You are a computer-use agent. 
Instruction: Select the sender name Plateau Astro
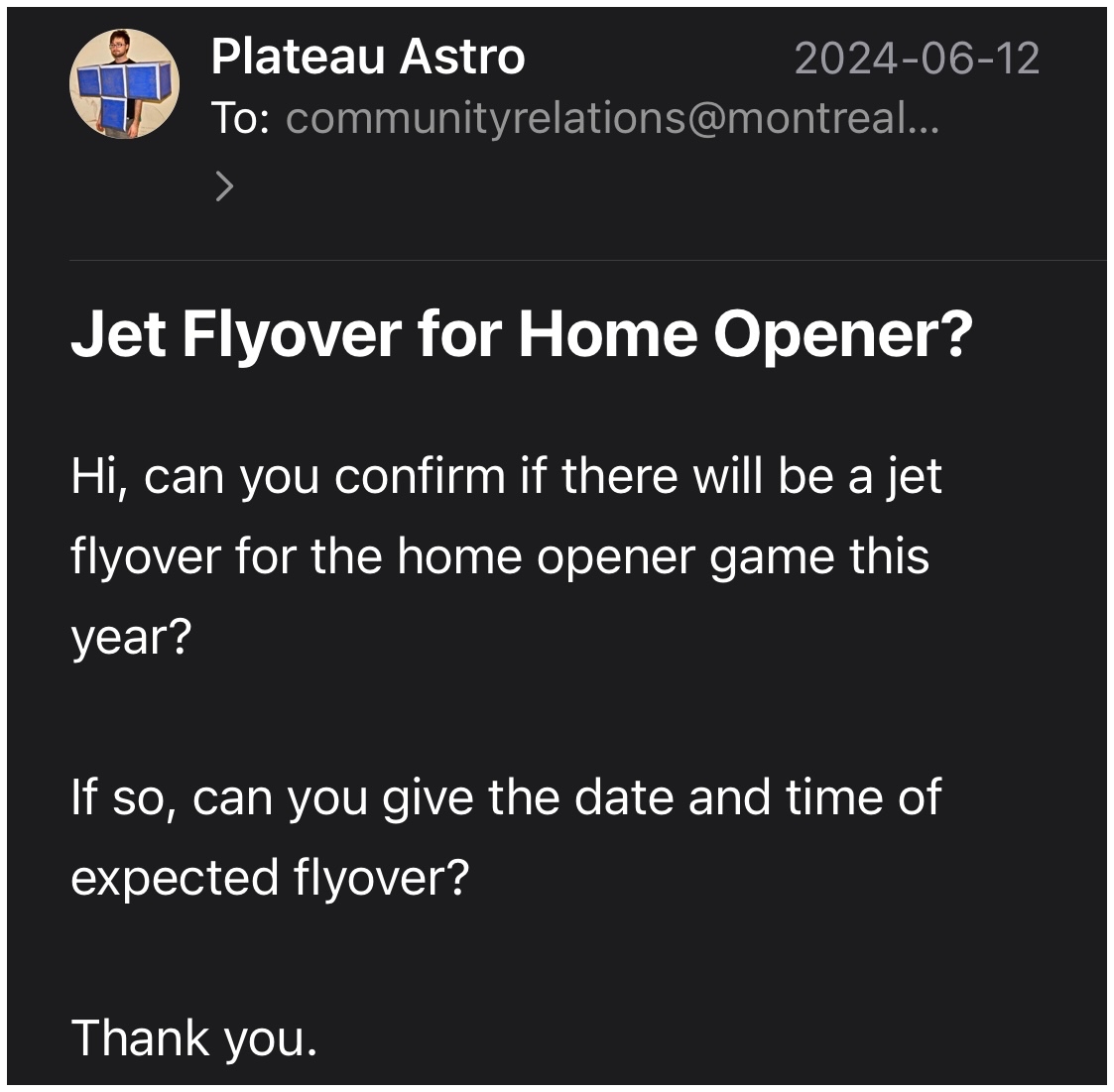[369, 57]
